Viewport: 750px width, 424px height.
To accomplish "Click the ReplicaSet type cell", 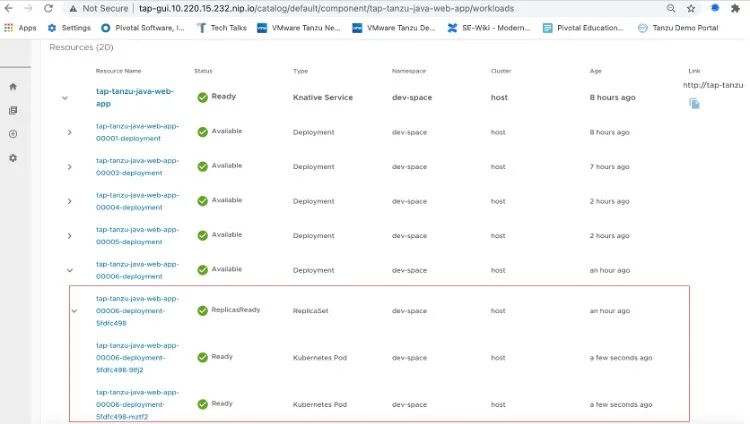I will coord(310,311).
